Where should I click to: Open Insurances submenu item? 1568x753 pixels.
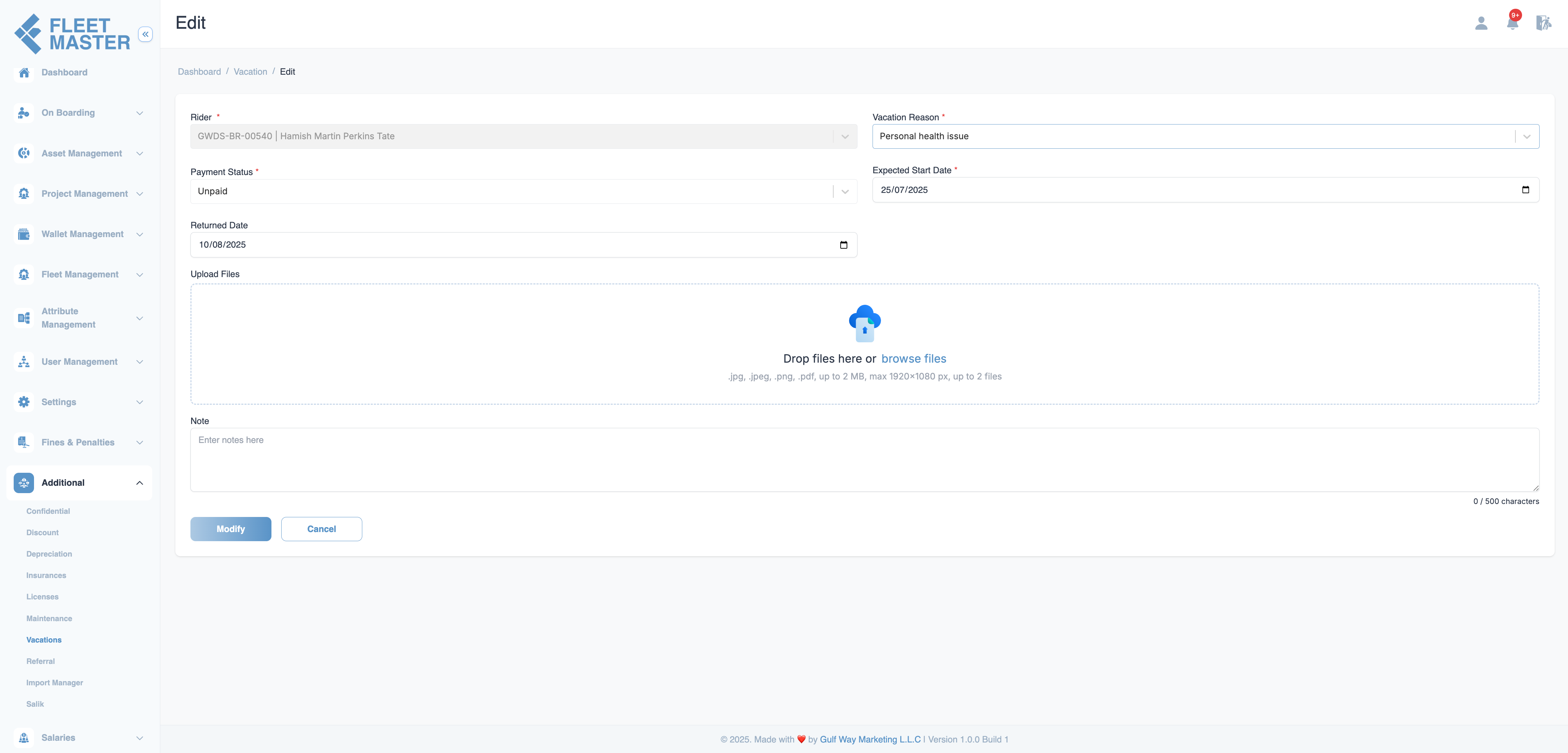tap(46, 575)
